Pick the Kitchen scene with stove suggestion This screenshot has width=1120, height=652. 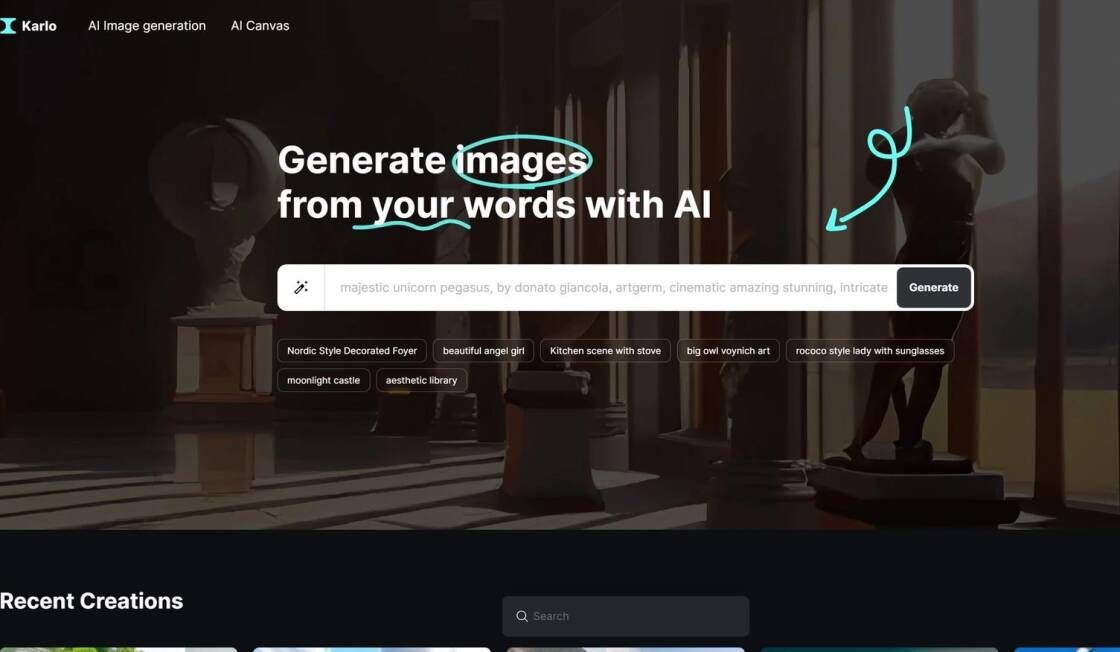point(605,351)
